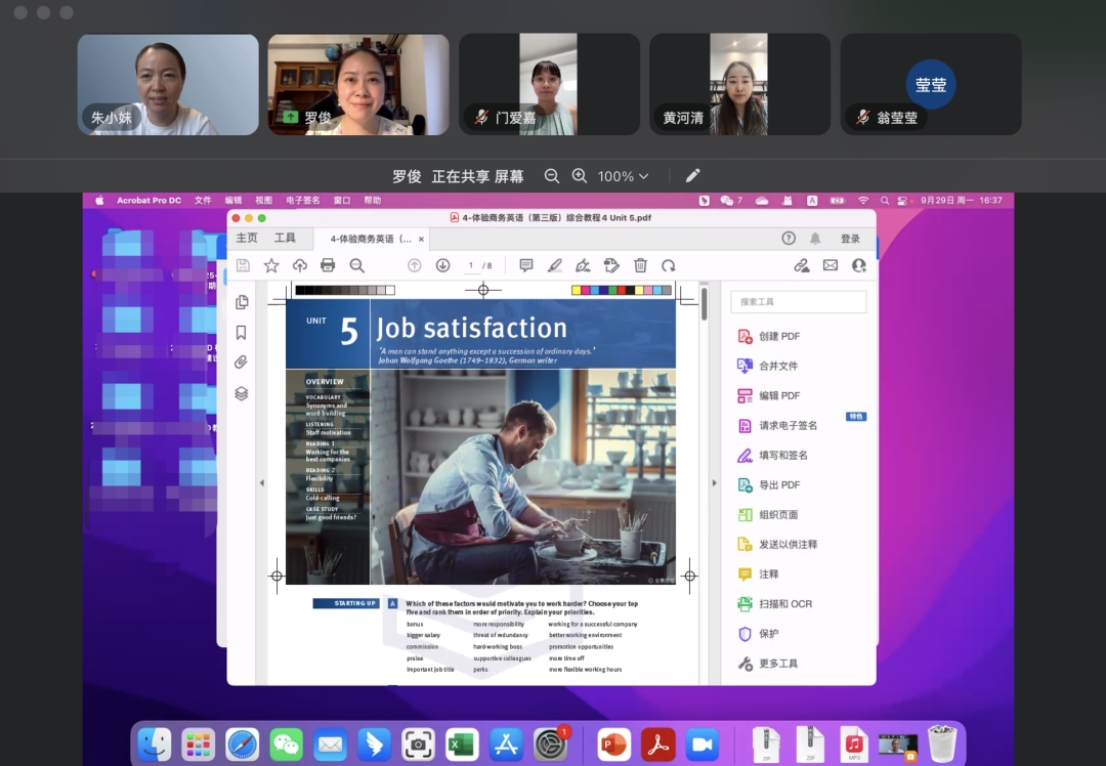The height and width of the screenshot is (766, 1106).
Task: Select the highlighter pen tool
Action: click(555, 265)
